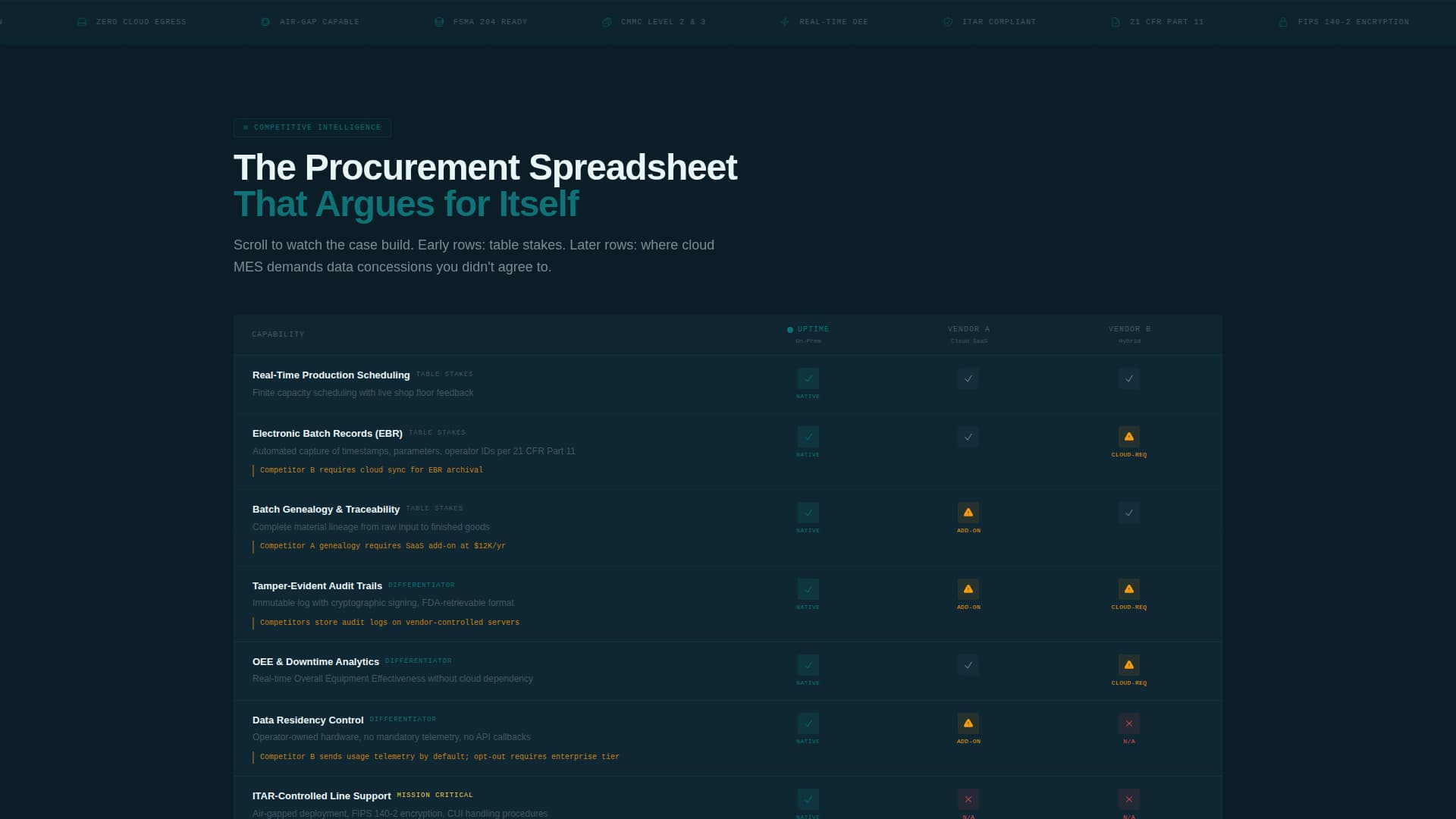Click Vendor B checkmark for Real-Time Production Scheduling
This screenshot has height=819, width=1456.
[1129, 378]
